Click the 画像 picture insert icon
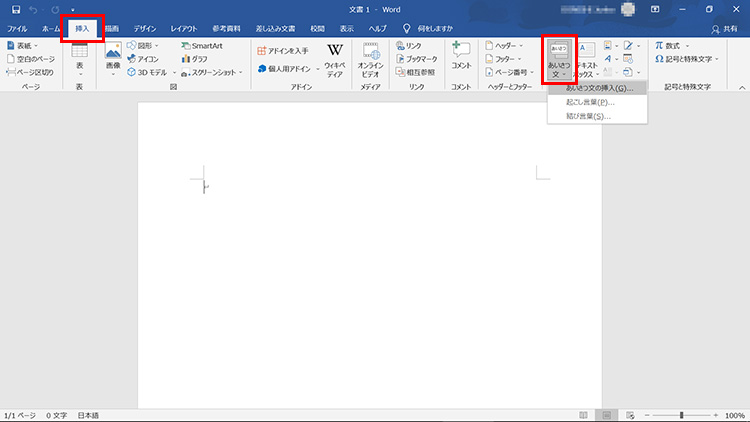Image resolution: width=750 pixels, height=422 pixels. coord(113,57)
